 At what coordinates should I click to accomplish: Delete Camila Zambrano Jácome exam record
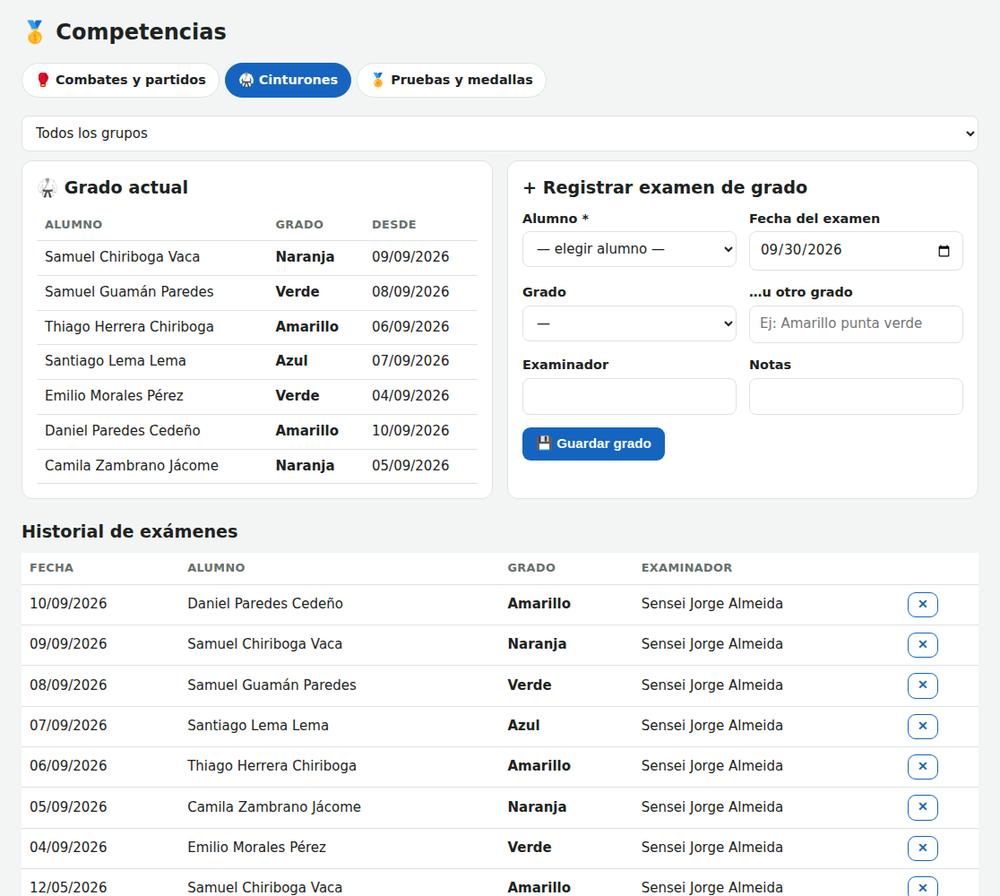click(922, 807)
